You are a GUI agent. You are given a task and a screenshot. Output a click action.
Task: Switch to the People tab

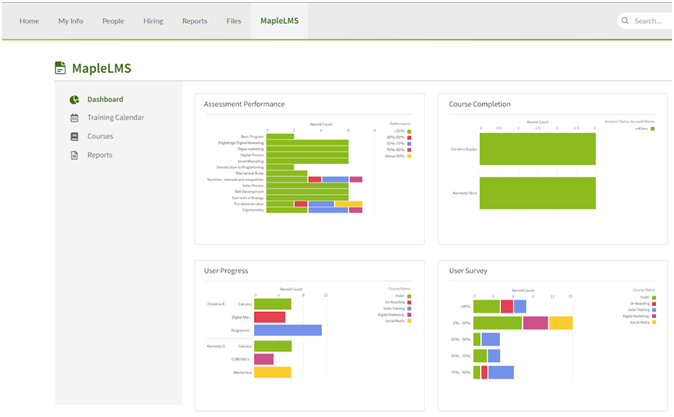click(113, 21)
